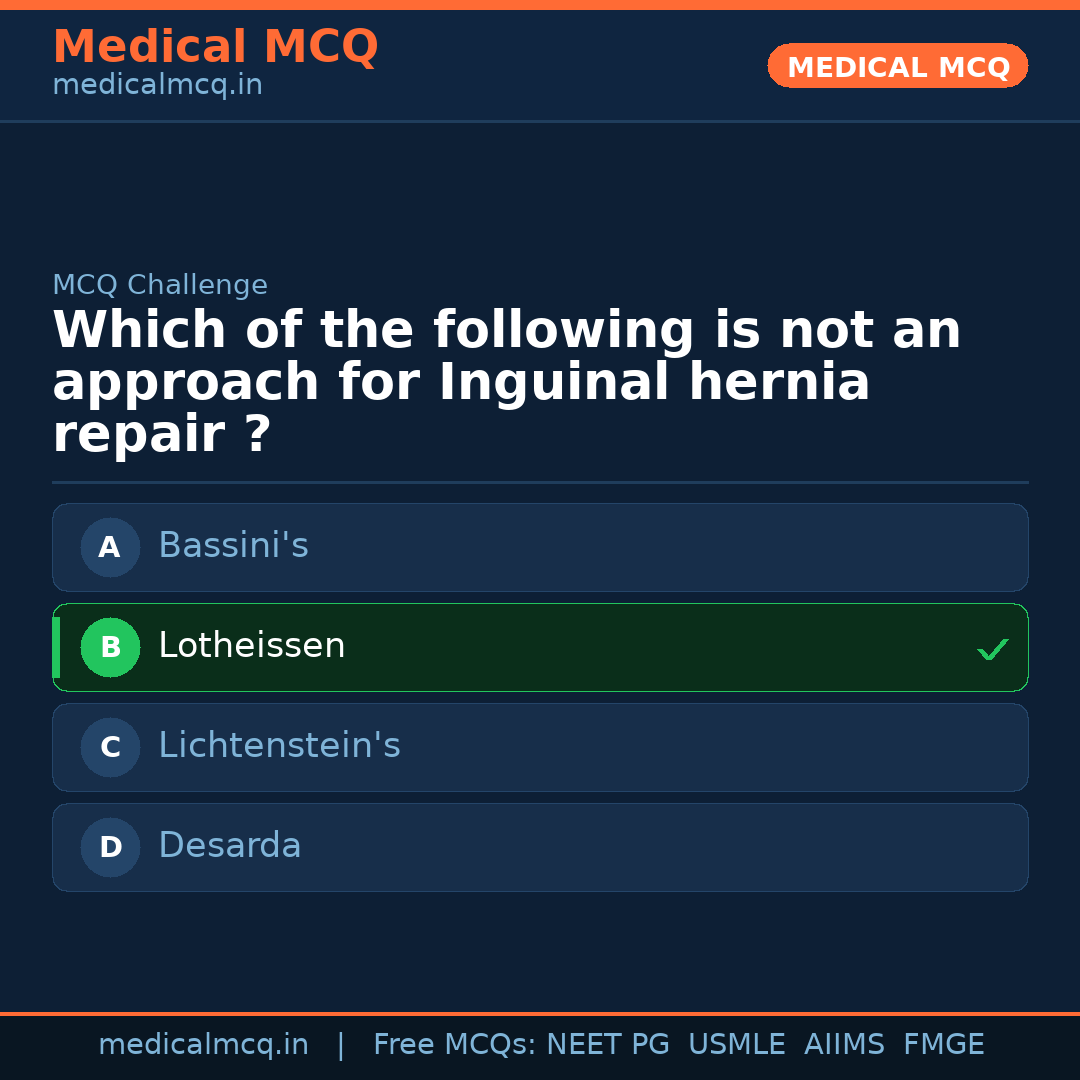The width and height of the screenshot is (1080, 1080).
Task: Select FMGE in the footer
Action: point(943,1045)
